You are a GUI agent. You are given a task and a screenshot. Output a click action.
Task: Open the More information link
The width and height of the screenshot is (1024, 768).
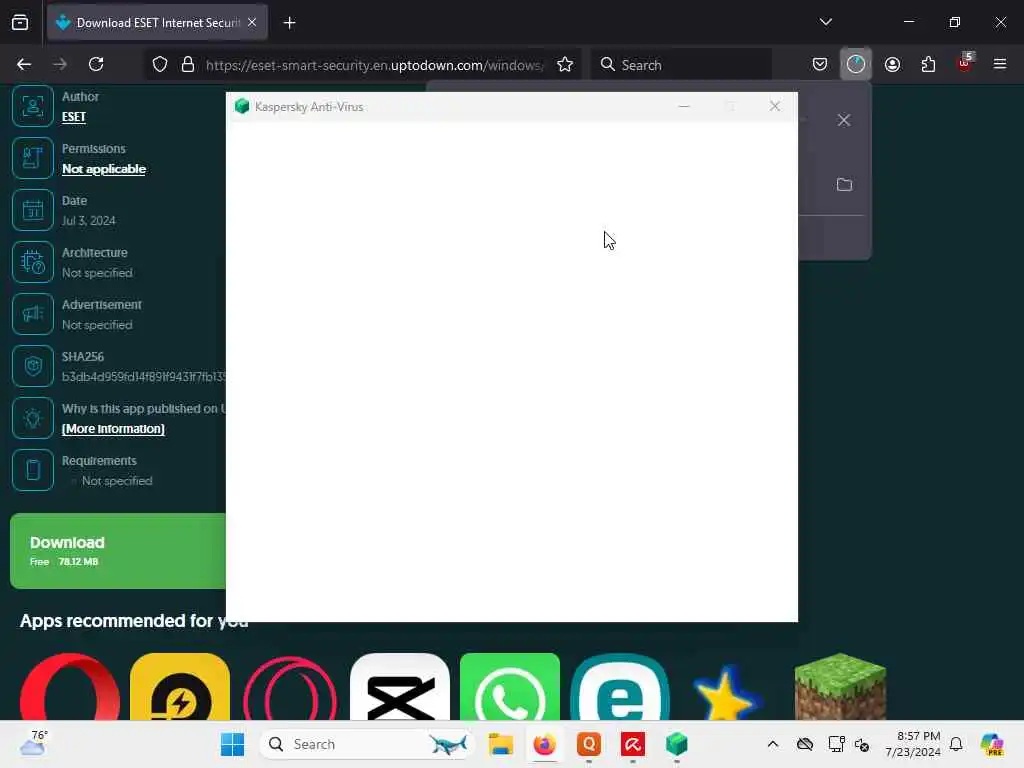point(113,429)
